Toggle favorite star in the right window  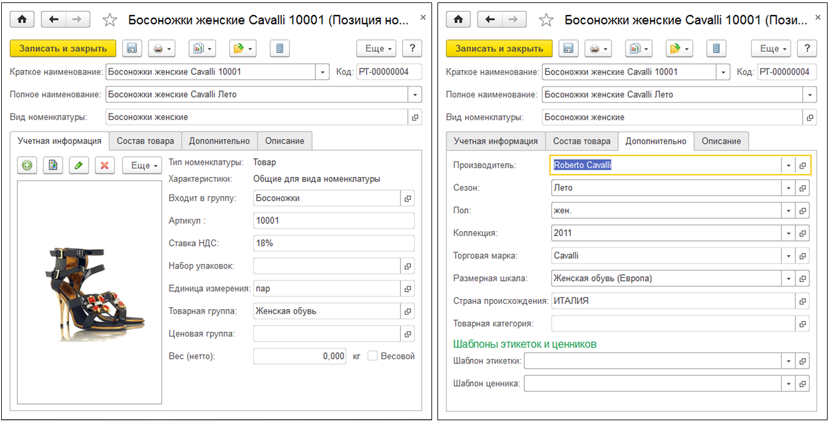pos(547,20)
